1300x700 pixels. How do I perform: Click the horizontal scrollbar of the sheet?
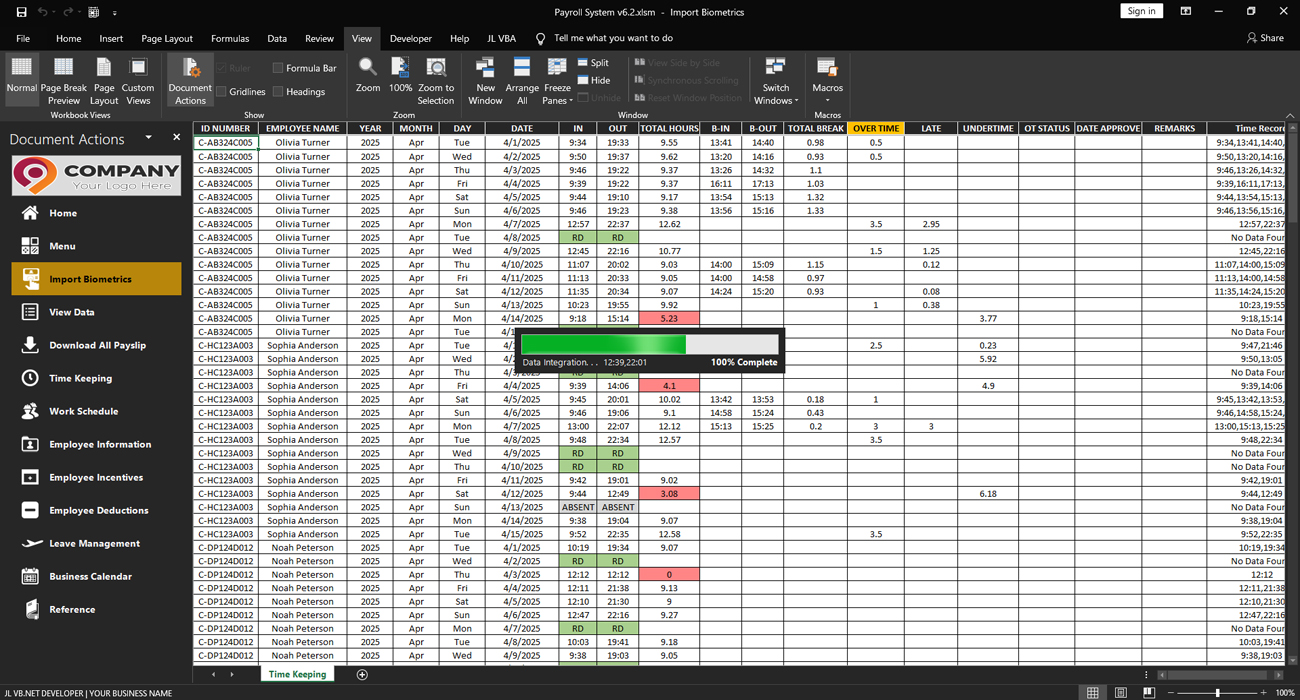coord(1218,675)
